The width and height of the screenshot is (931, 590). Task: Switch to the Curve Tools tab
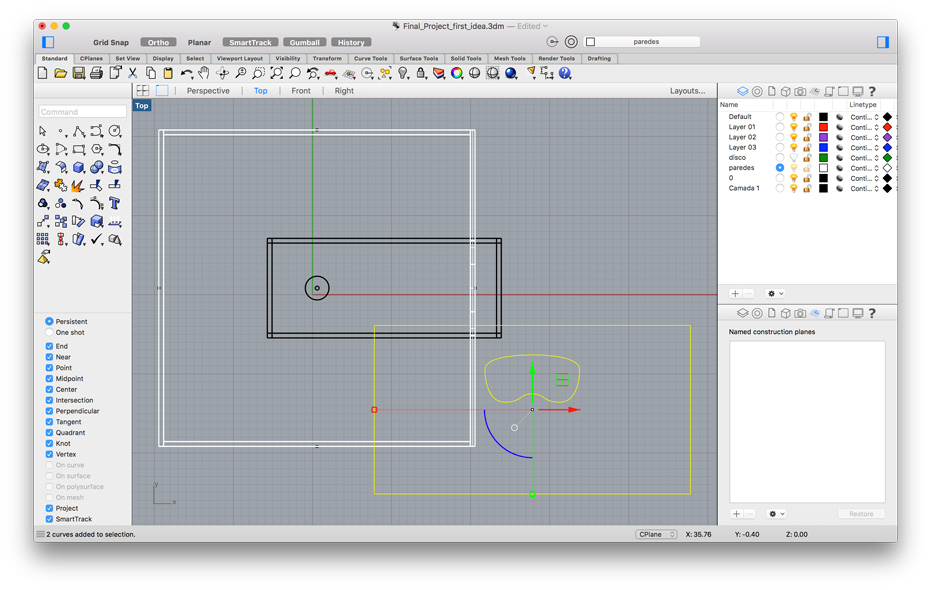370,58
